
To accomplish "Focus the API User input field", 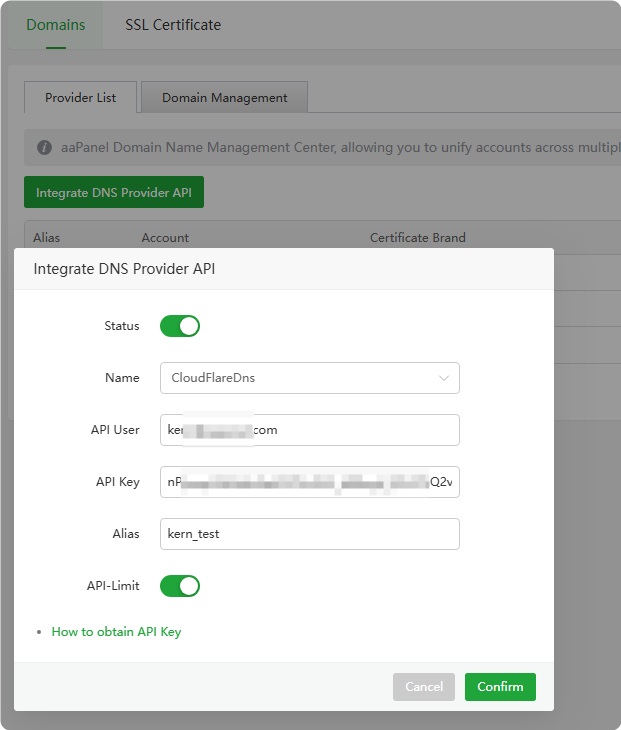I will (309, 430).
